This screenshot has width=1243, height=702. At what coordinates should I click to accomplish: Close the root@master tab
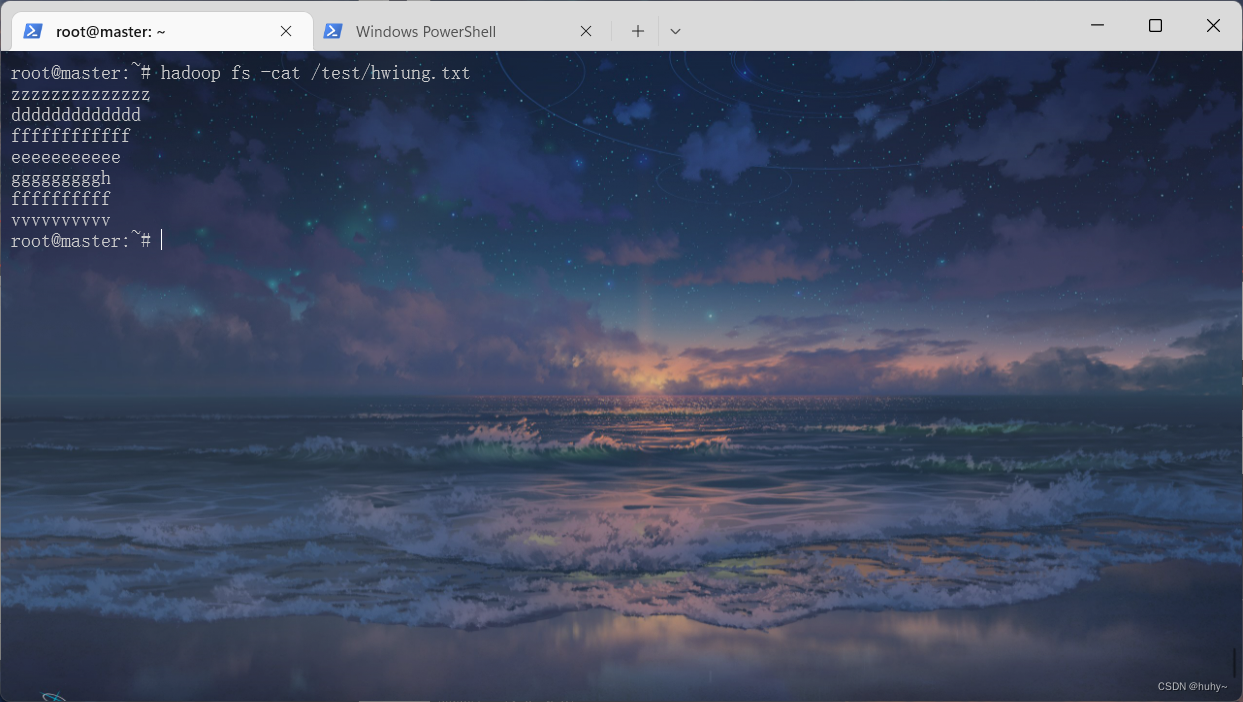coord(286,31)
